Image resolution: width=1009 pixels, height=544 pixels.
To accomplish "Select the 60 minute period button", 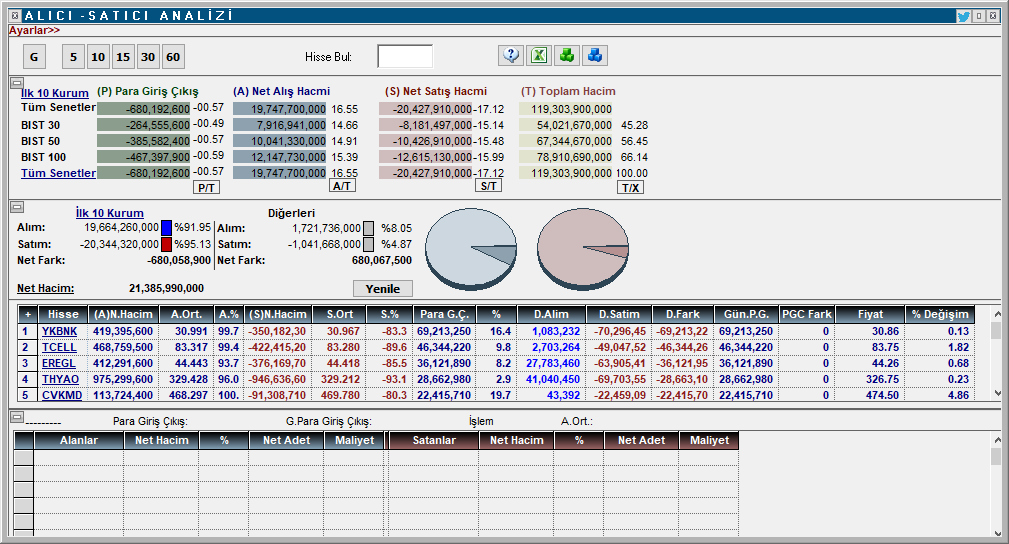I will pyautogui.click(x=173, y=57).
